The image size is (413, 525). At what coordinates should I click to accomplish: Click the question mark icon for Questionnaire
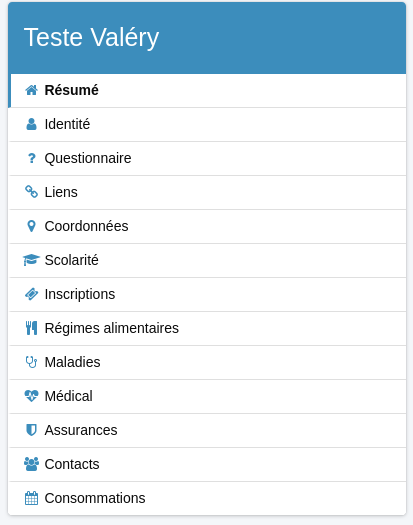pyautogui.click(x=31, y=158)
